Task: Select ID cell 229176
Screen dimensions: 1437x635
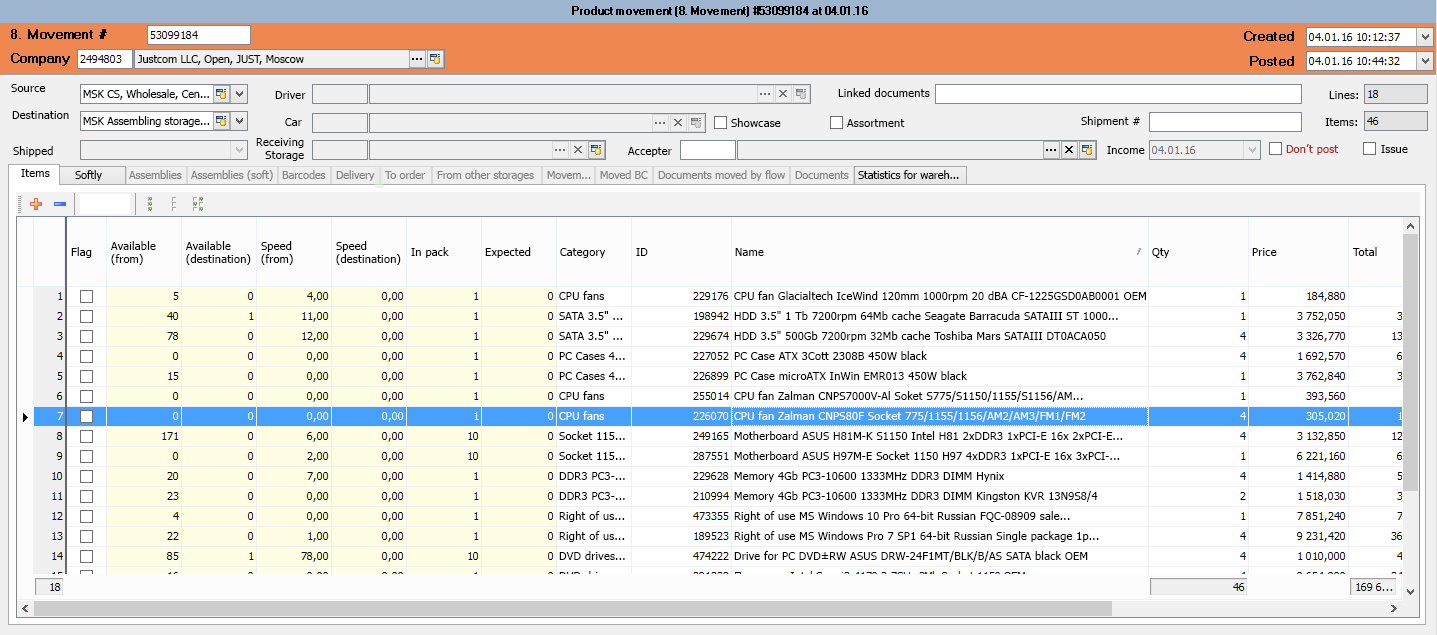Action: click(x=681, y=296)
